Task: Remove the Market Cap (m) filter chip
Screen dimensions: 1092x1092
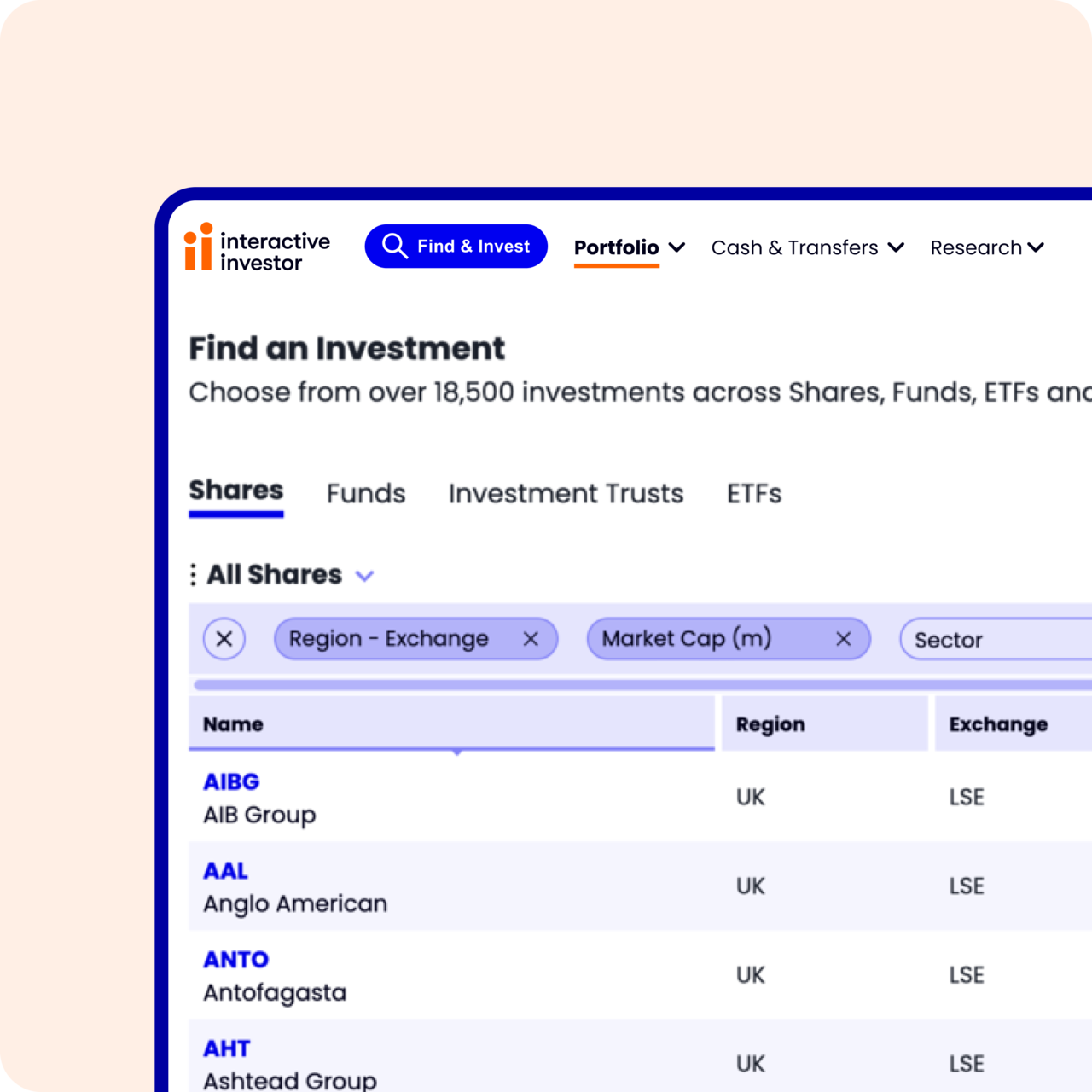Action: [844, 638]
